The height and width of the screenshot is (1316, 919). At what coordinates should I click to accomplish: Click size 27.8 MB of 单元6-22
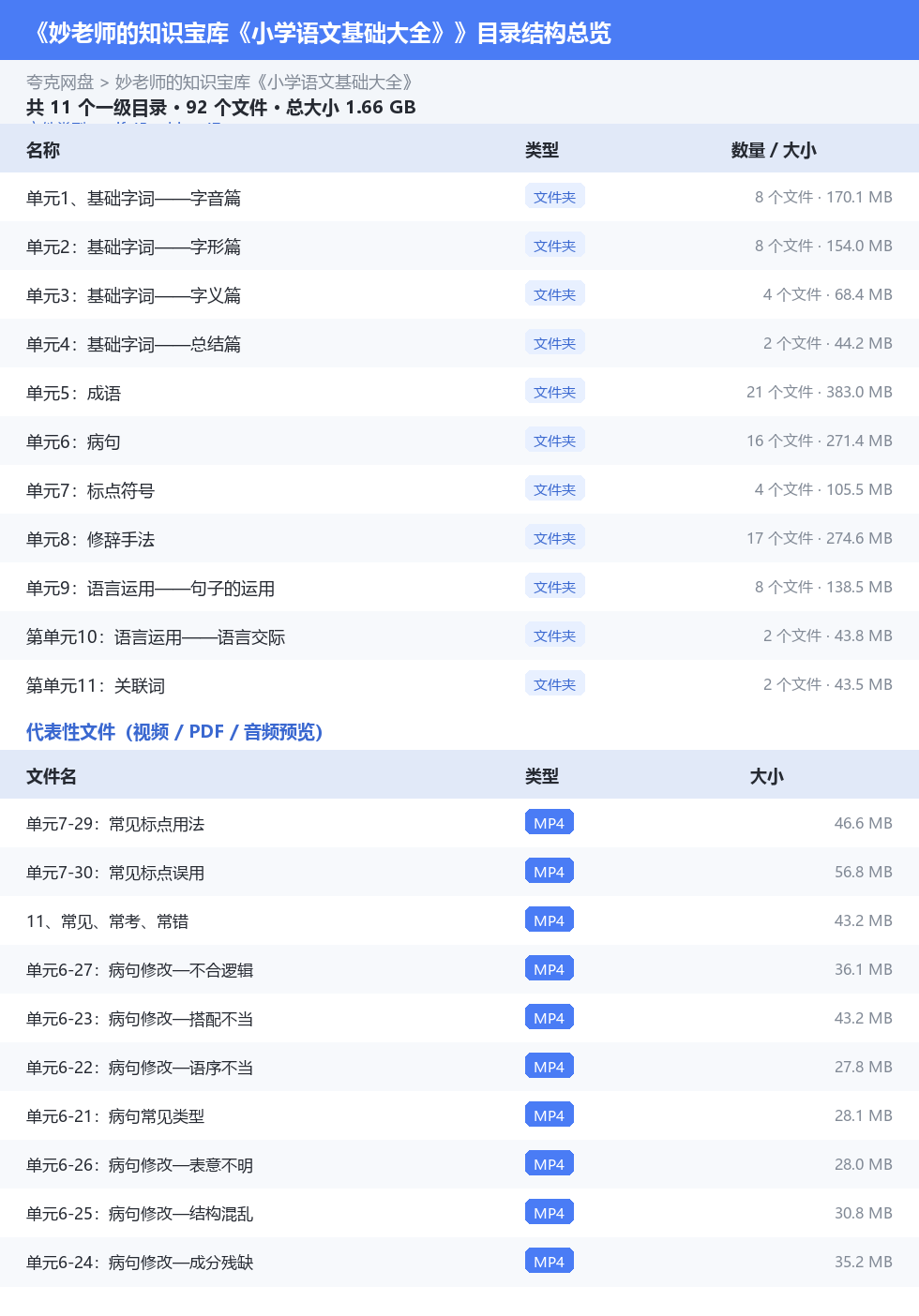pos(864,1067)
